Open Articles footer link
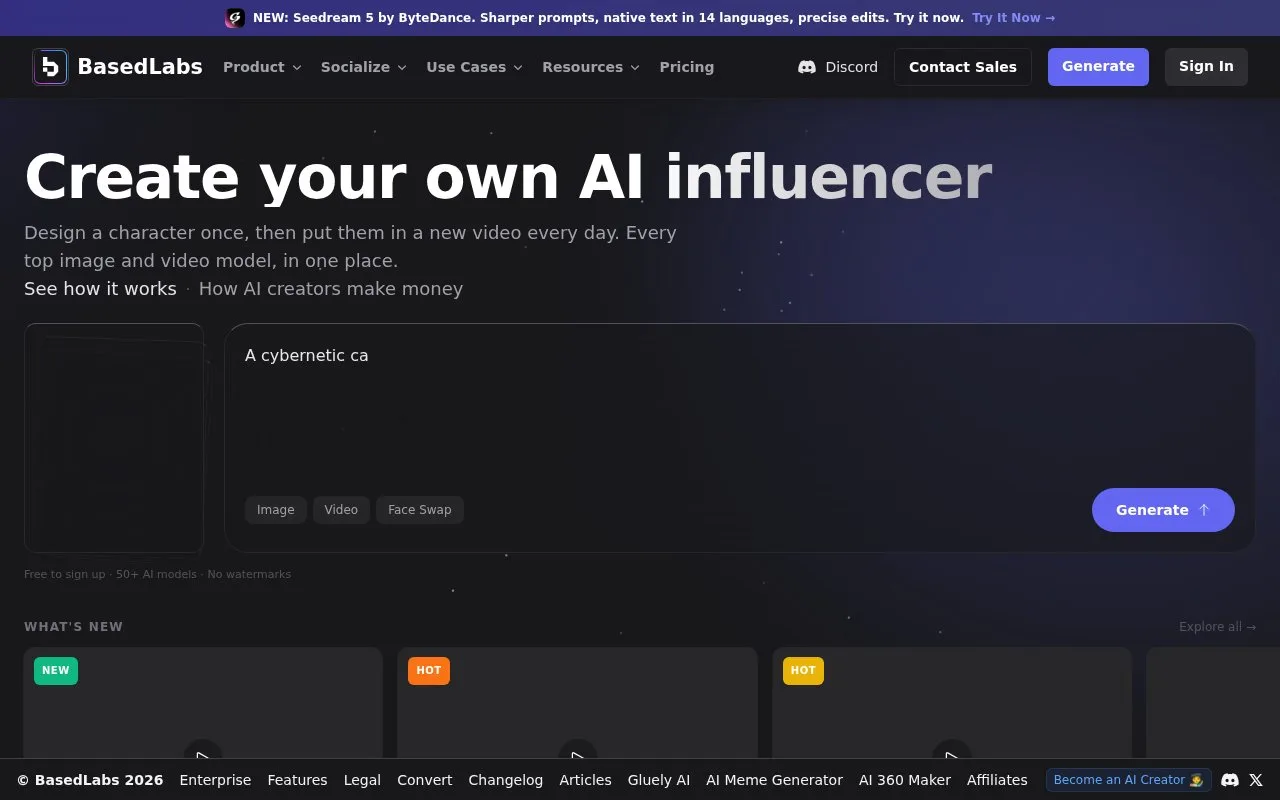The height and width of the screenshot is (800, 1280). [x=585, y=780]
